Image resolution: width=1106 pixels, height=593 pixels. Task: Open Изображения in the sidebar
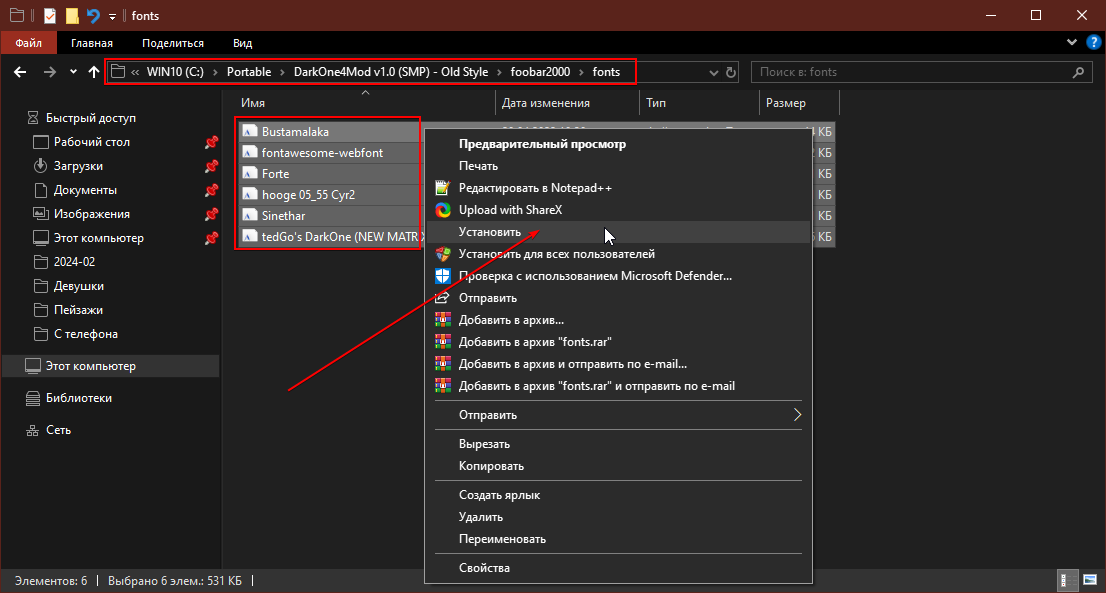(92, 214)
